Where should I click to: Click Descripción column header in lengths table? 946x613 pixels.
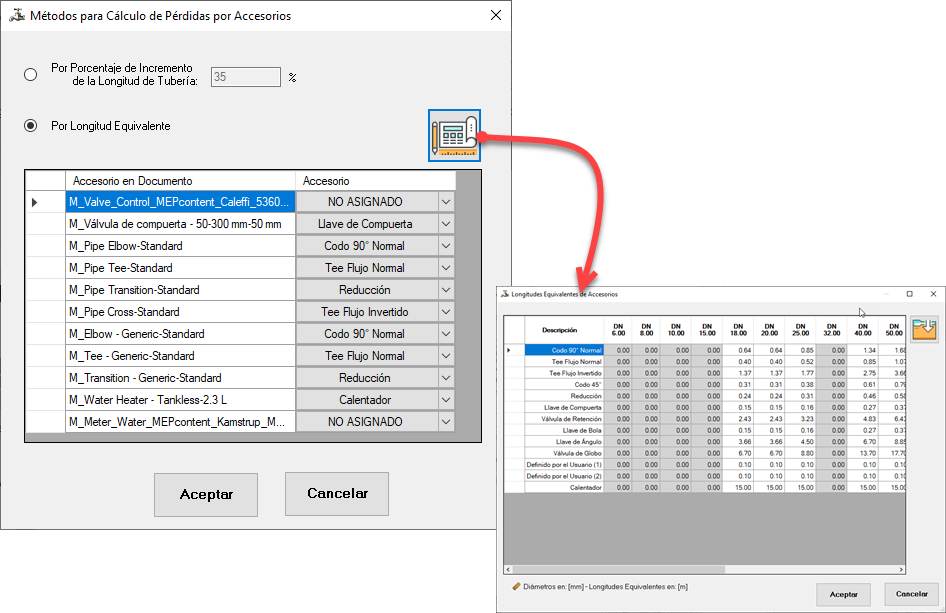pos(563,330)
